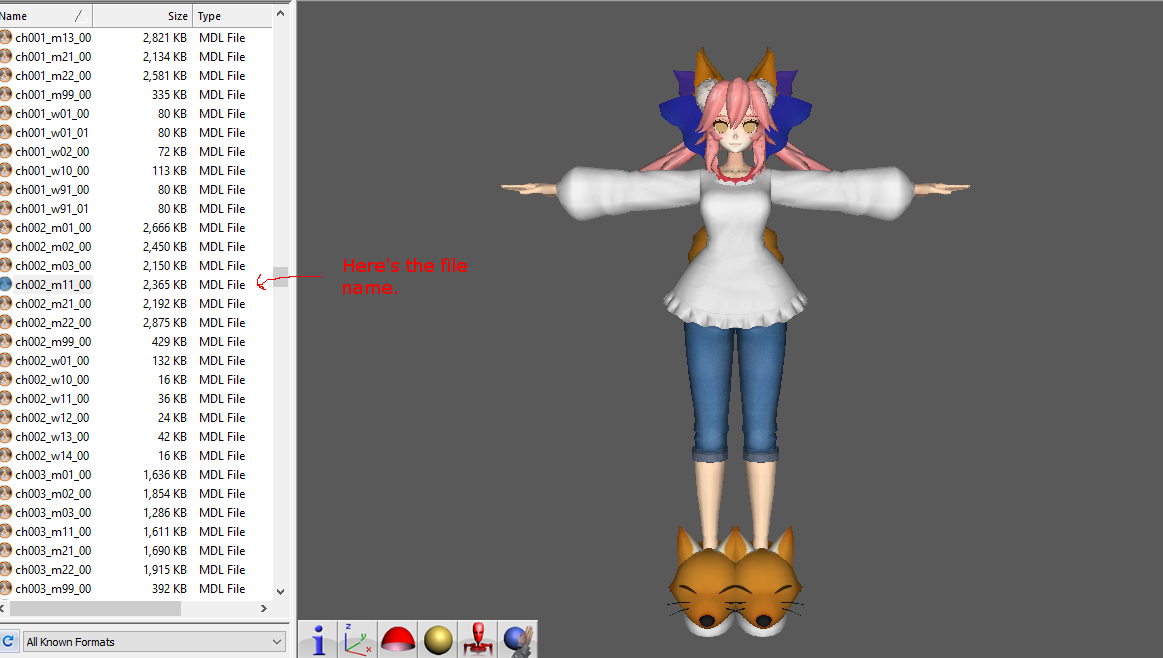The height and width of the screenshot is (658, 1163).
Task: Click the file icon for ch003_m99_00
Action: [6, 588]
